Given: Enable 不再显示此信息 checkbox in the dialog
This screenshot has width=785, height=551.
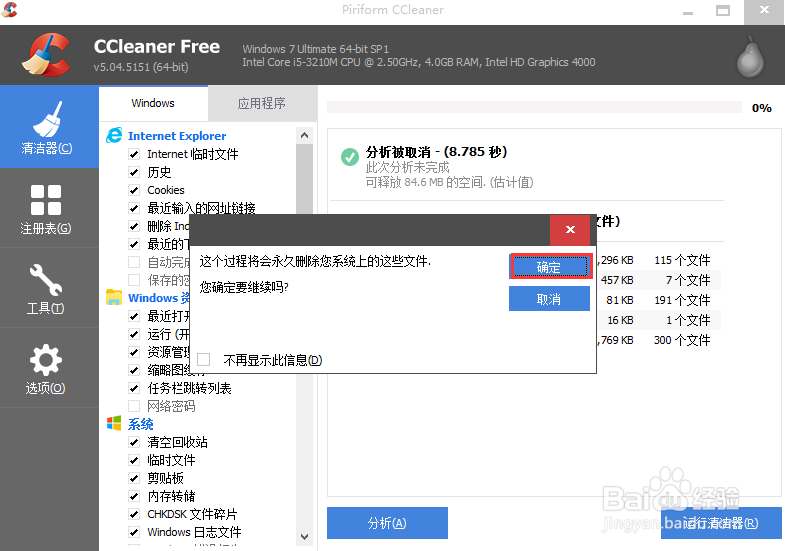Looking at the screenshot, I should [x=204, y=360].
